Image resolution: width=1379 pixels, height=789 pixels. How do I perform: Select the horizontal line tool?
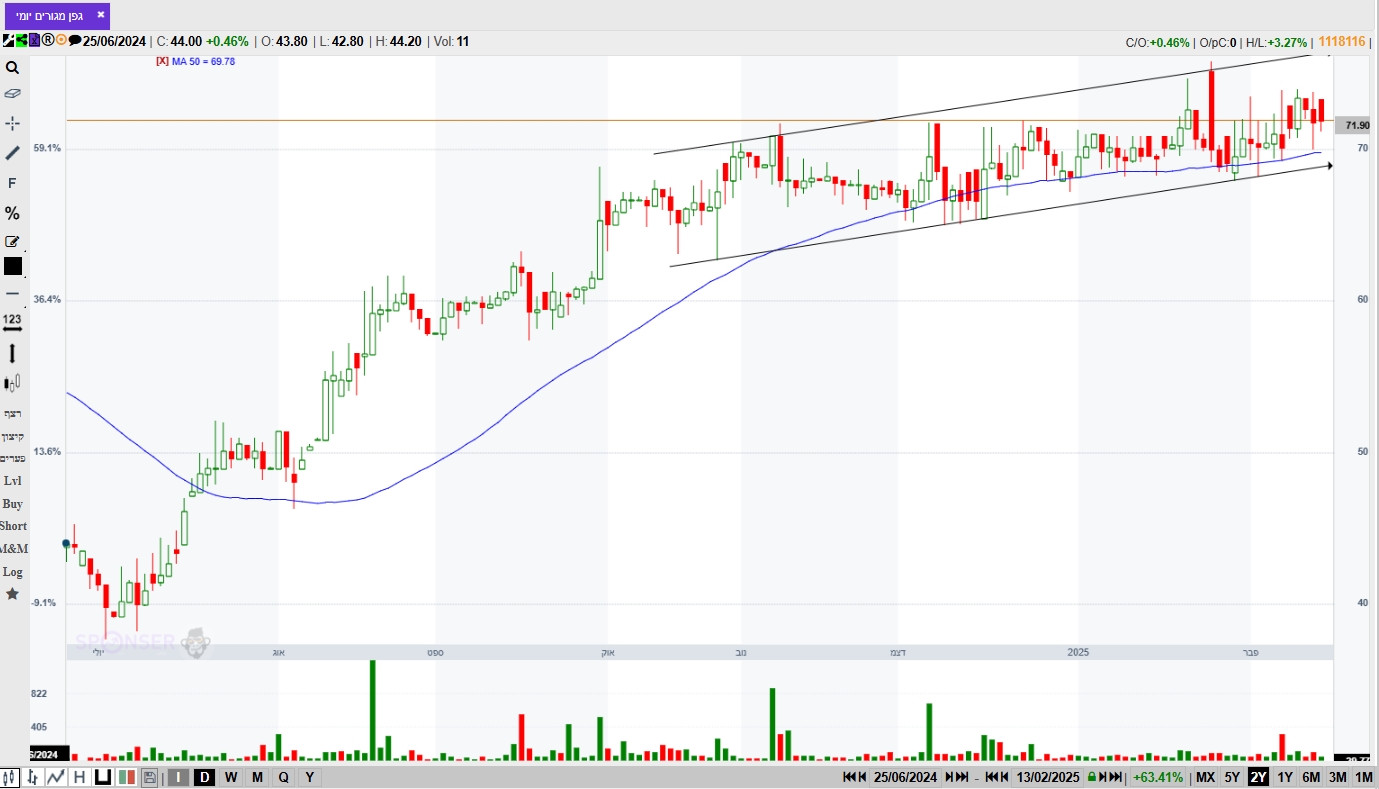[12, 293]
